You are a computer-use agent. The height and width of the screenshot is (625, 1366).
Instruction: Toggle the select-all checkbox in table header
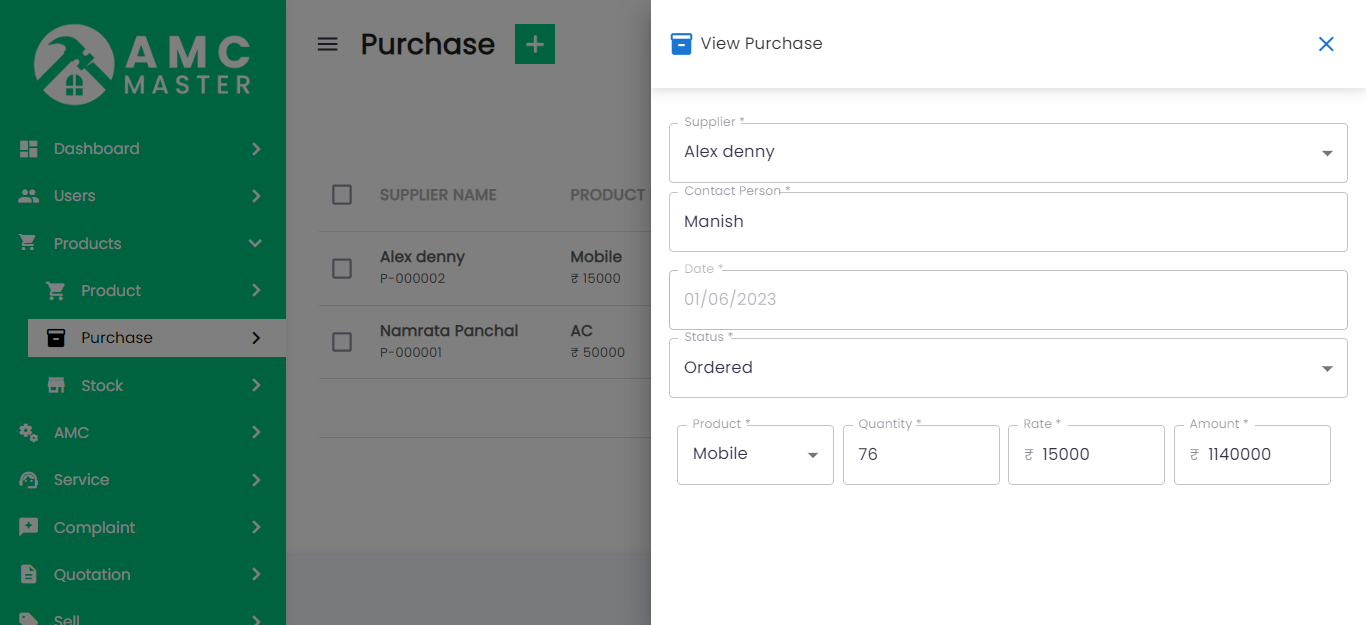(342, 195)
